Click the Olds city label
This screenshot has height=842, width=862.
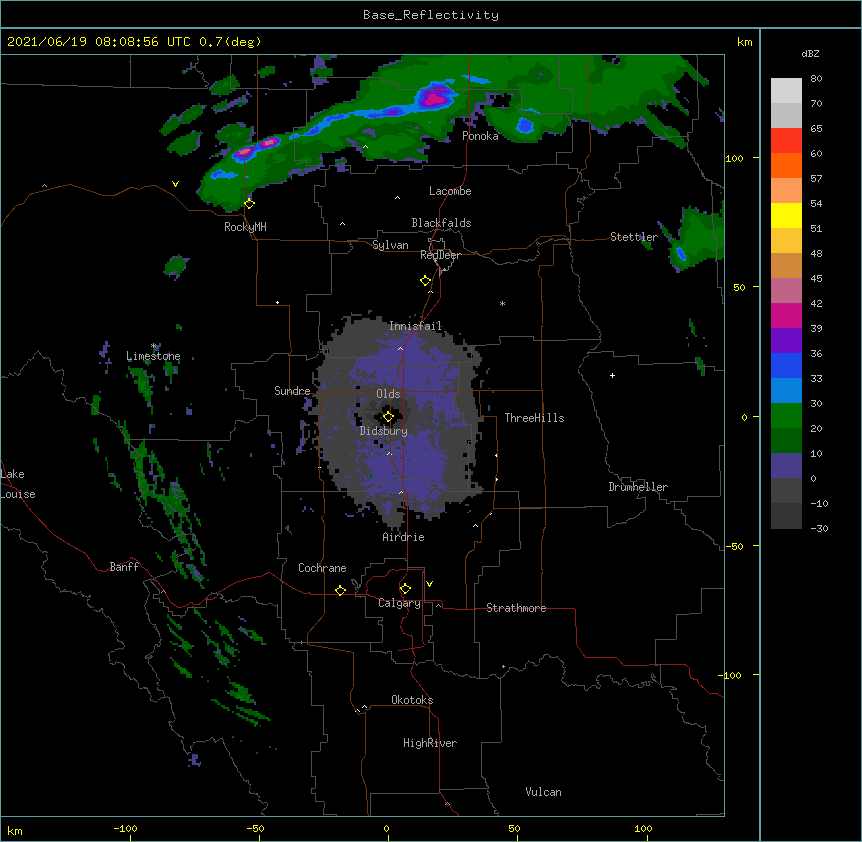pyautogui.click(x=388, y=394)
